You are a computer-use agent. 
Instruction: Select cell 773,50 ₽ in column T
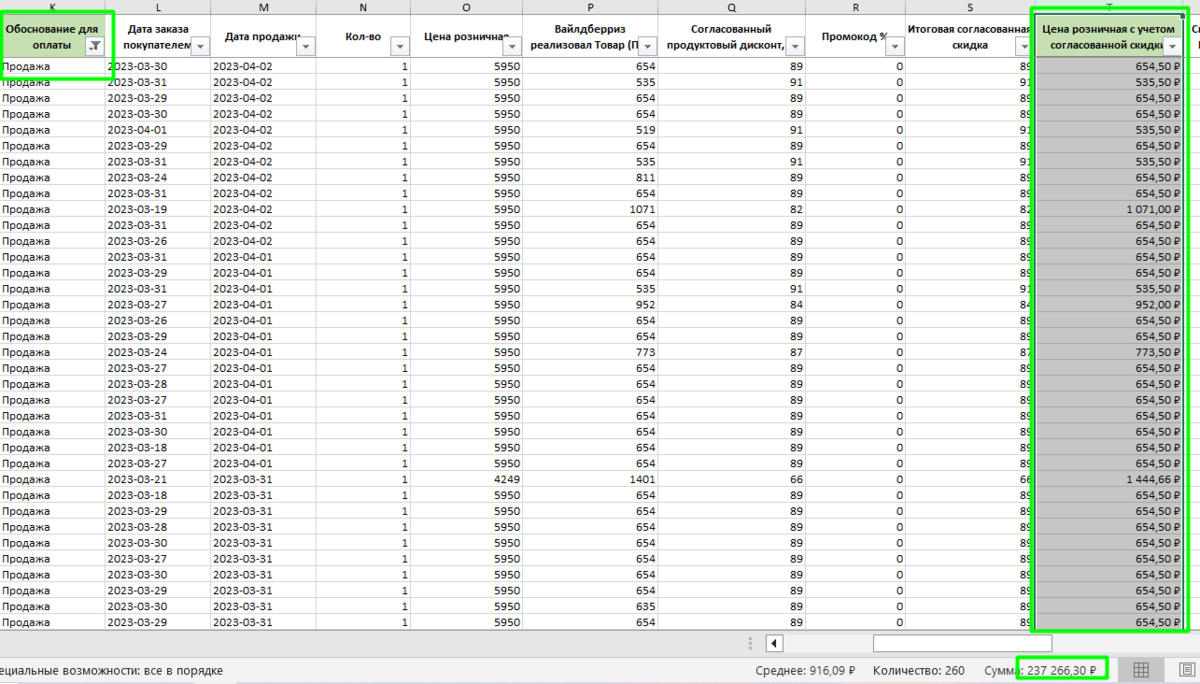coord(1110,353)
